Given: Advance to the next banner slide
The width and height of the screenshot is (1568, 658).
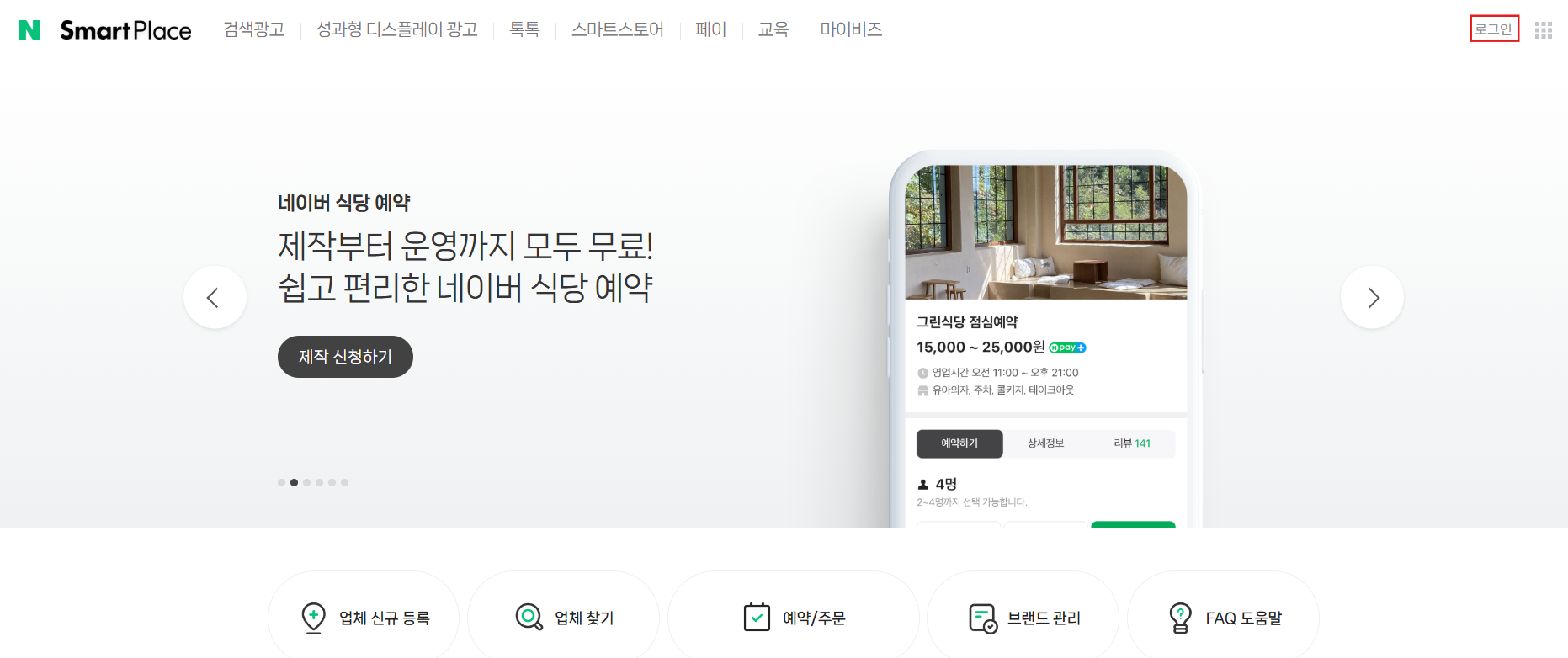Looking at the screenshot, I should point(1372,297).
